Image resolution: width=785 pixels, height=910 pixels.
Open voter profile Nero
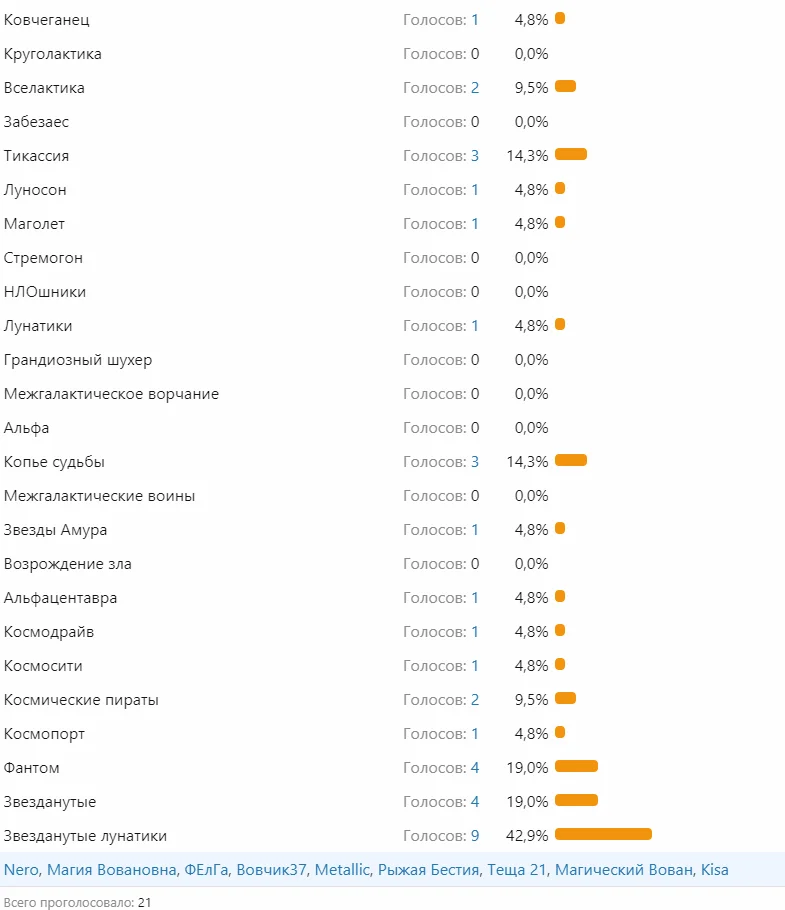21,870
